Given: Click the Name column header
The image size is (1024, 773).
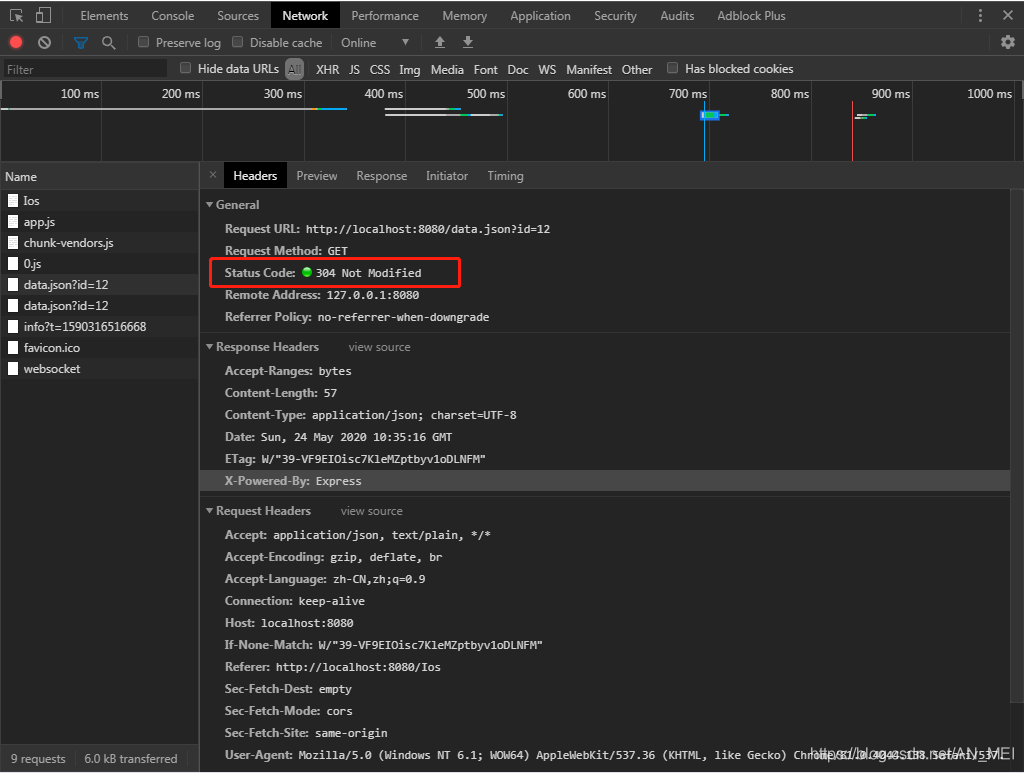Looking at the screenshot, I should (99, 176).
